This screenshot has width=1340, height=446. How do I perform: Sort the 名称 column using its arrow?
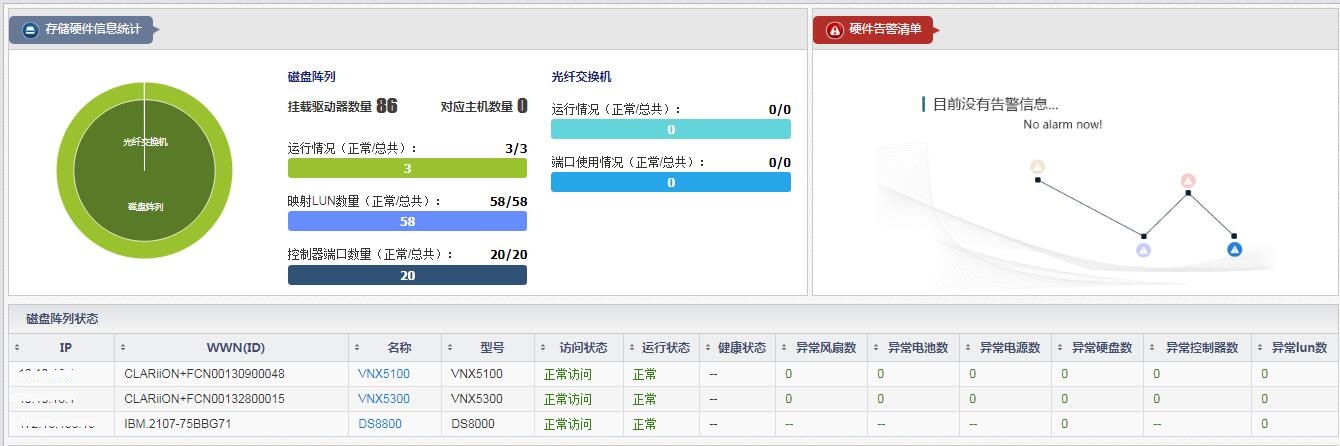coord(357,348)
